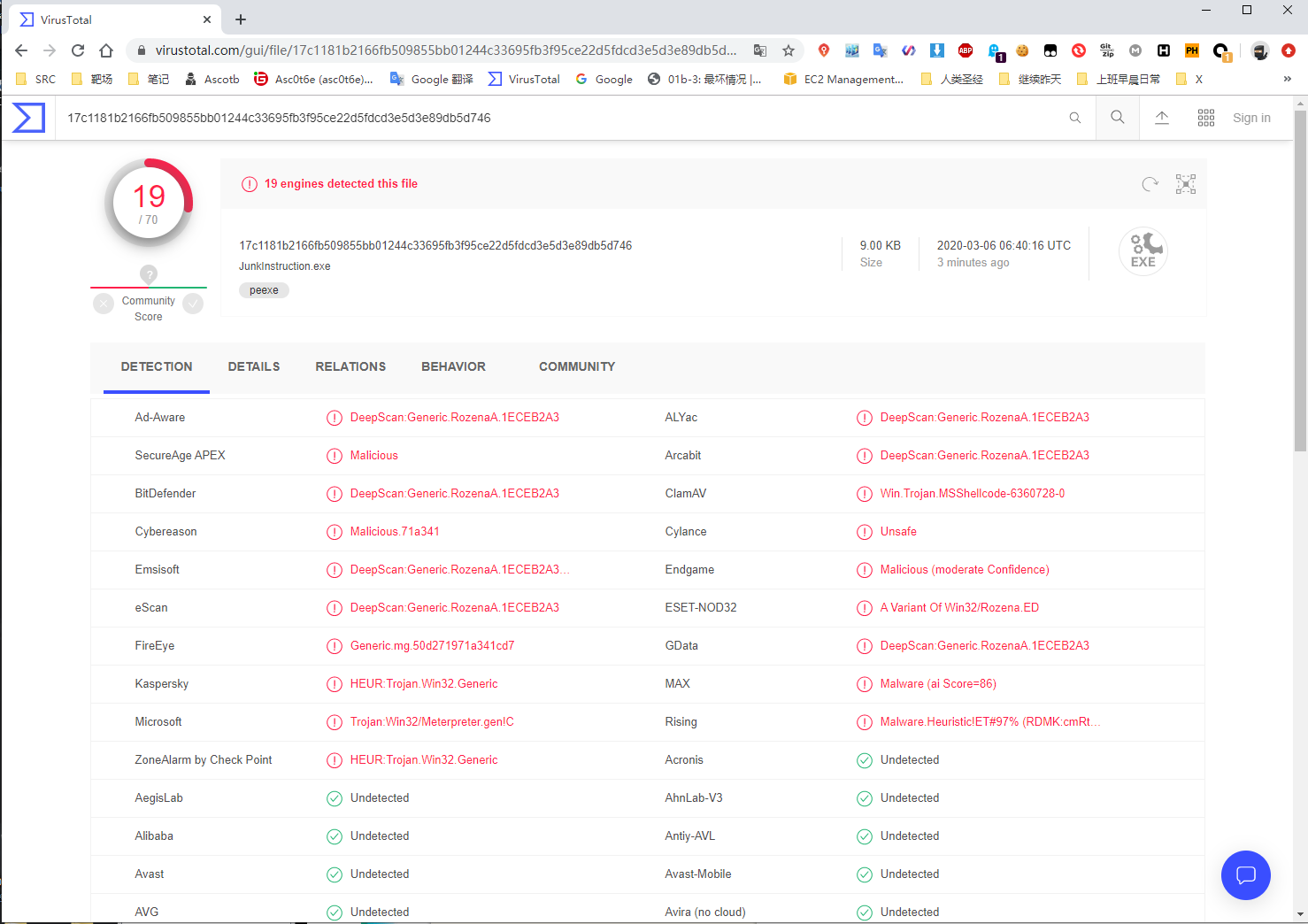Viewport: 1308px width, 924px height.
Task: Select ClamAV Win.Trojan.MSShellcode-6360728-0 result
Action: pos(973,494)
